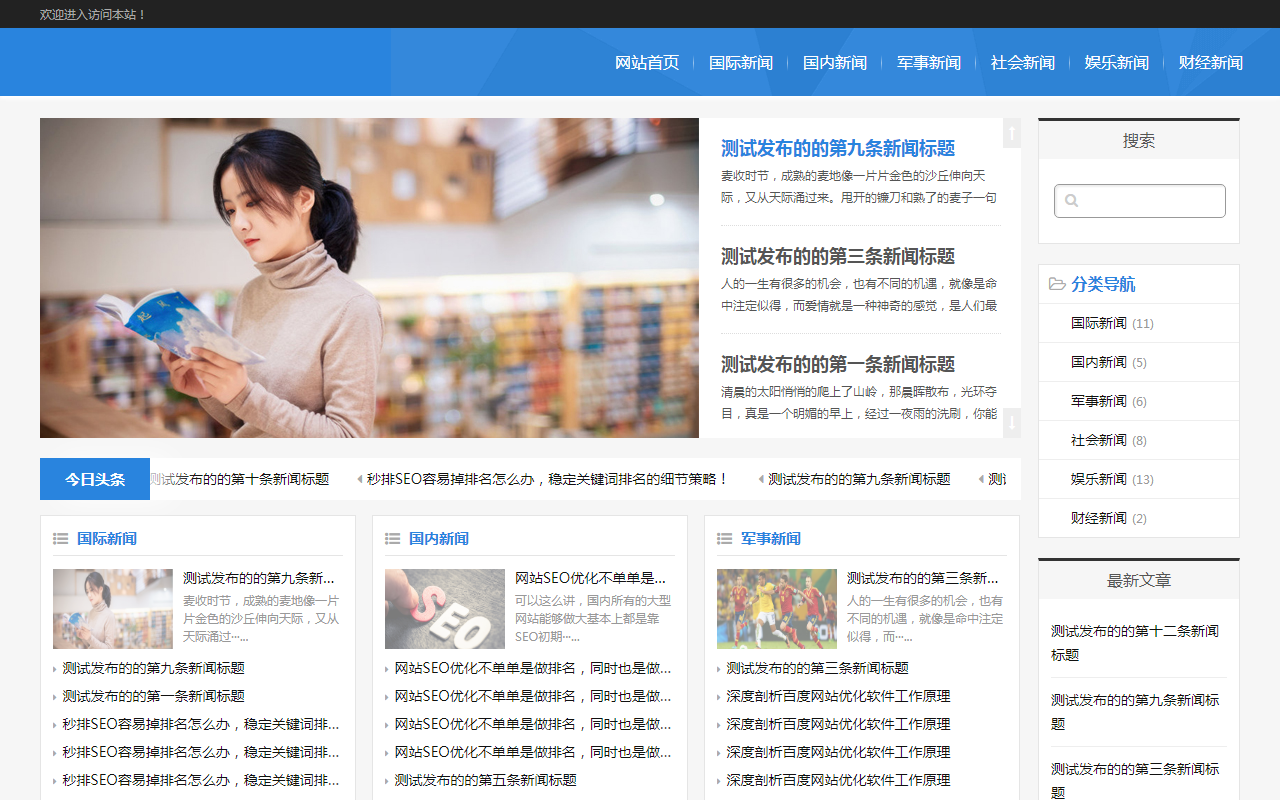
Task: Click the SEO thumbnail in 国内新闻 section
Action: pyautogui.click(x=445, y=609)
